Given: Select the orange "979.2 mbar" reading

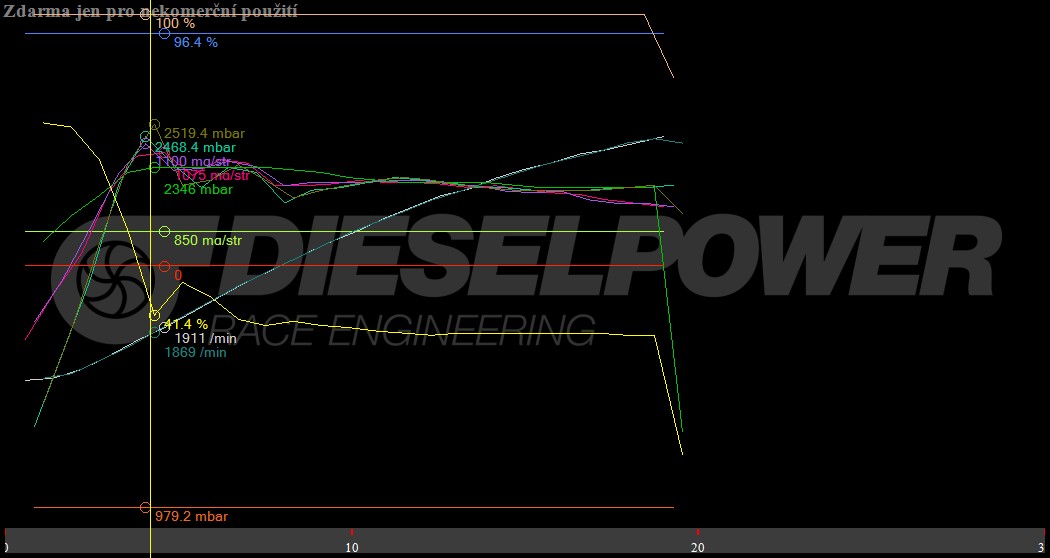Looking at the screenshot, I should pos(192,516).
